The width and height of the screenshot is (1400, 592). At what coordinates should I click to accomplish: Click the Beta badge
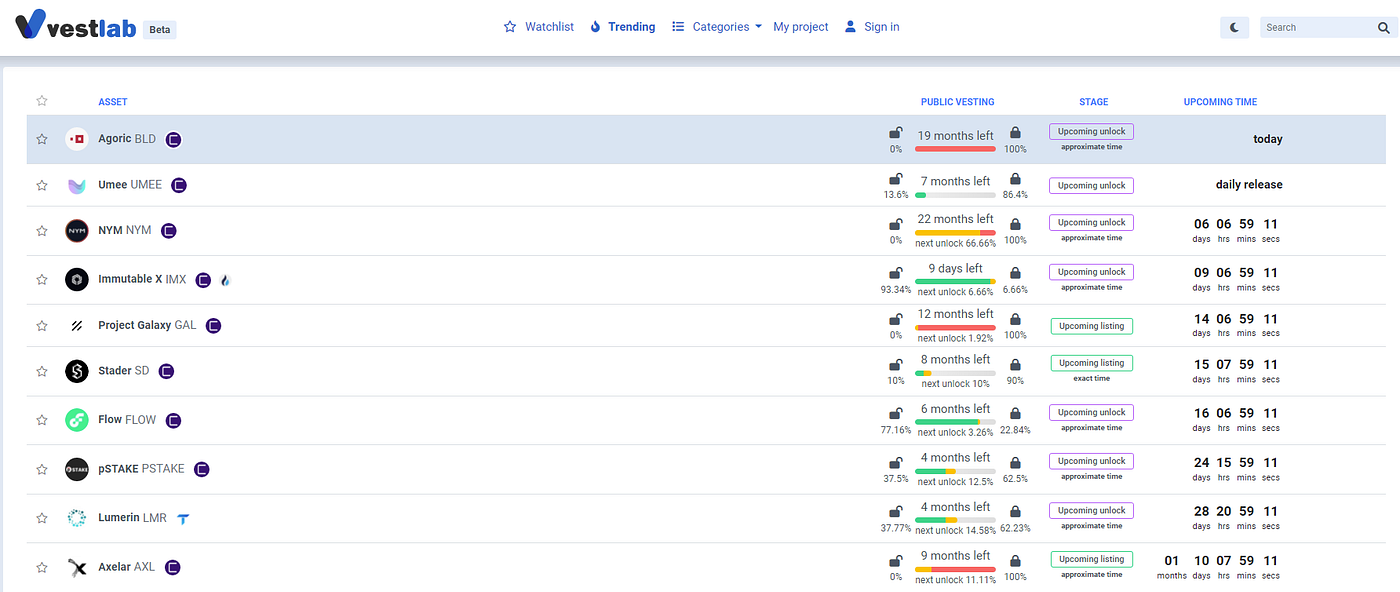coord(160,29)
